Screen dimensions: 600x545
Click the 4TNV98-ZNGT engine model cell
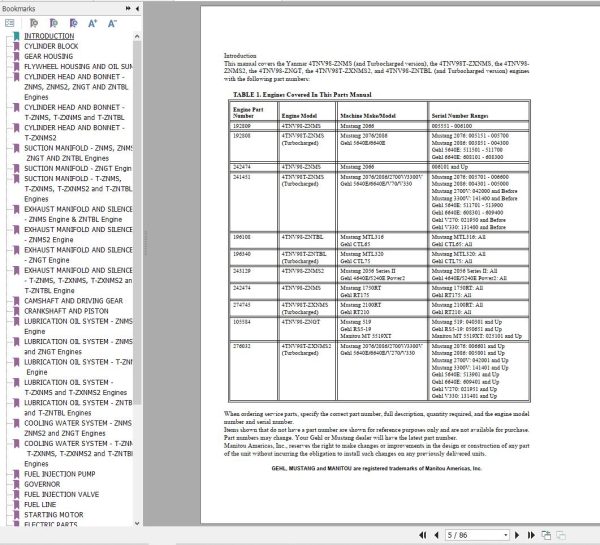[302, 322]
